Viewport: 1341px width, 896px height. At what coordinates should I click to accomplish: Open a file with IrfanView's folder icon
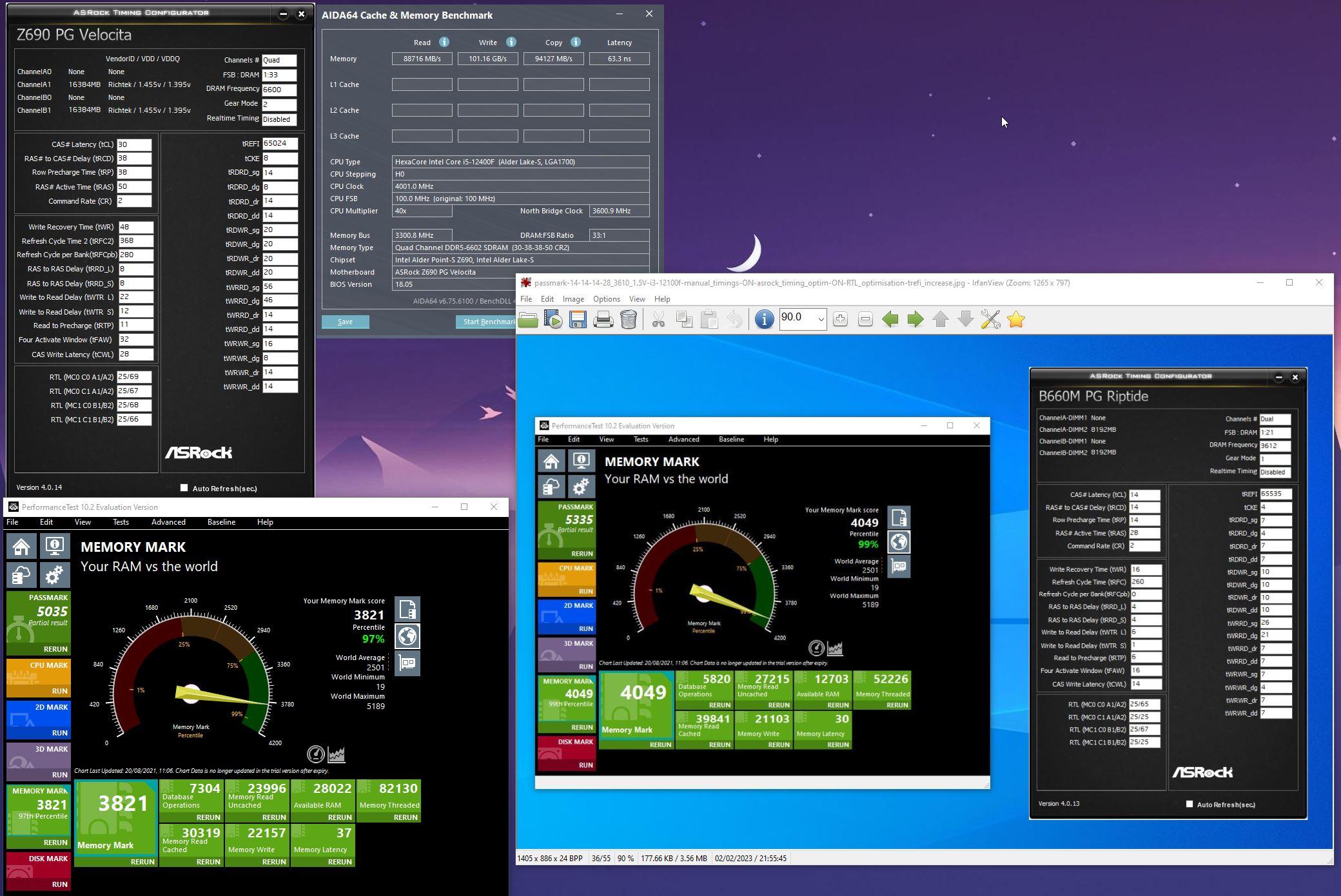528,319
